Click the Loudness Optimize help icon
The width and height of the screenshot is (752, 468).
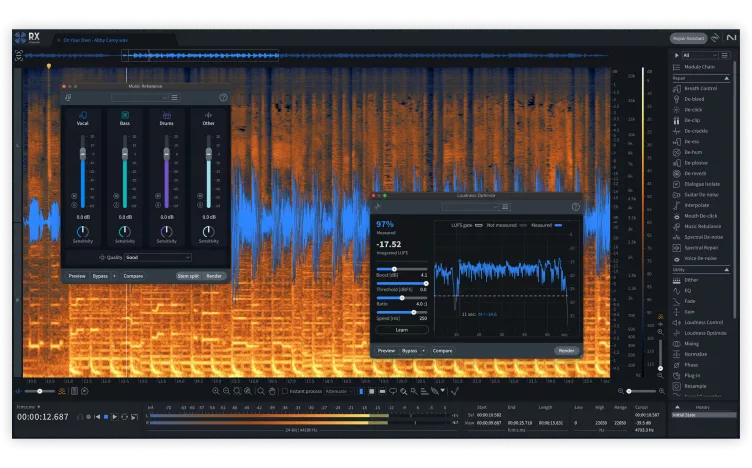575,206
